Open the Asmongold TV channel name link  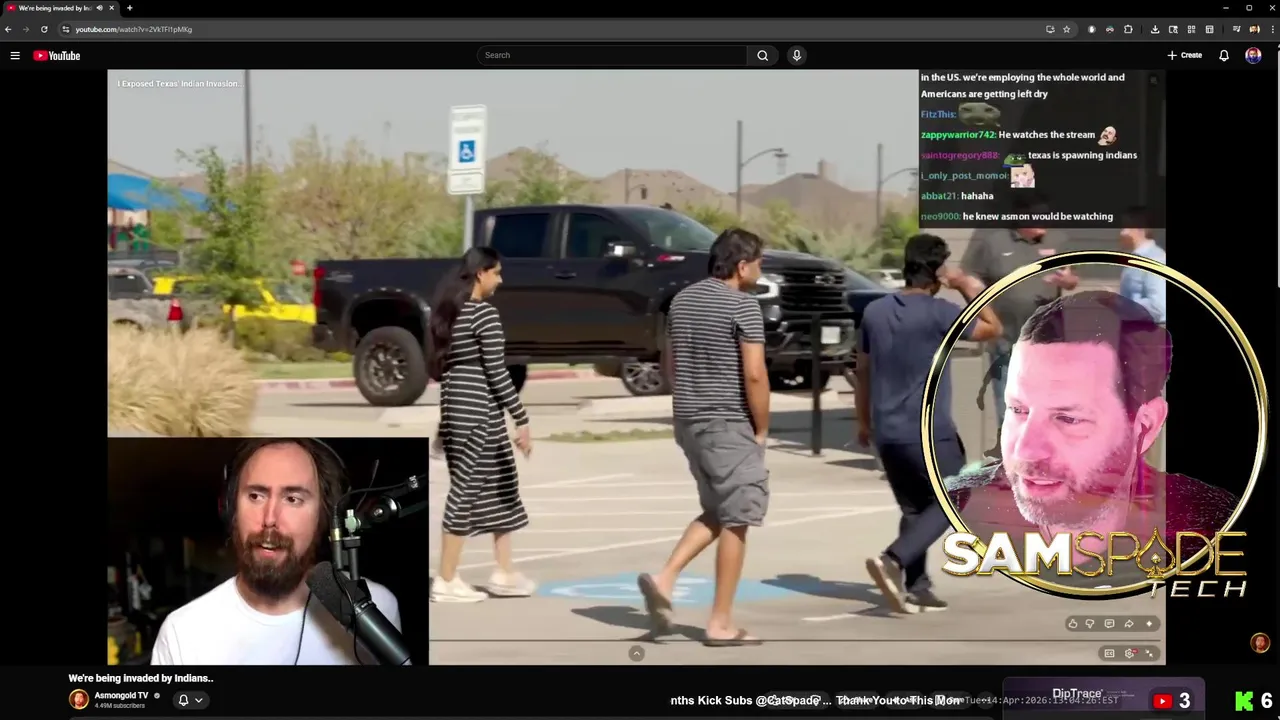[121, 695]
